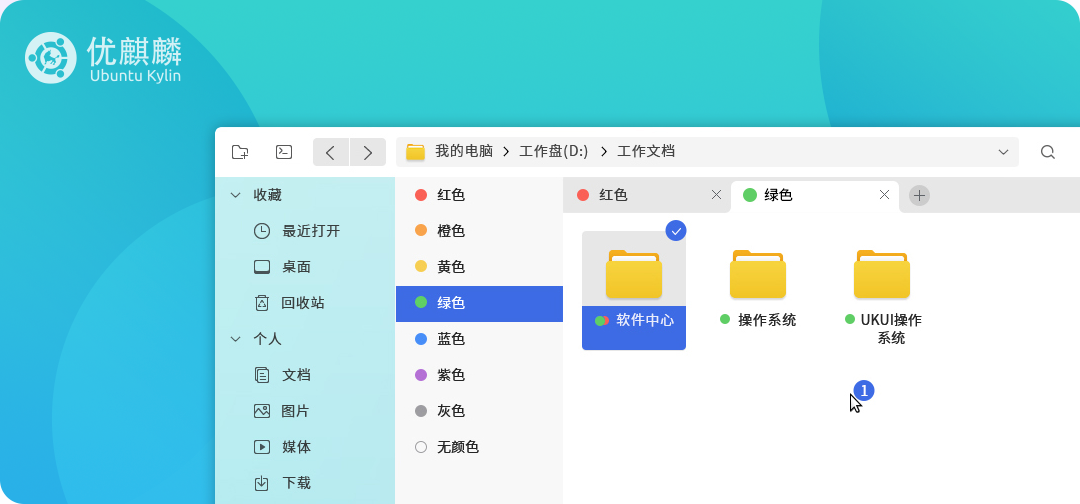This screenshot has width=1080, height=504.
Task: Select the 无颜色 no-color option
Action: 457,447
